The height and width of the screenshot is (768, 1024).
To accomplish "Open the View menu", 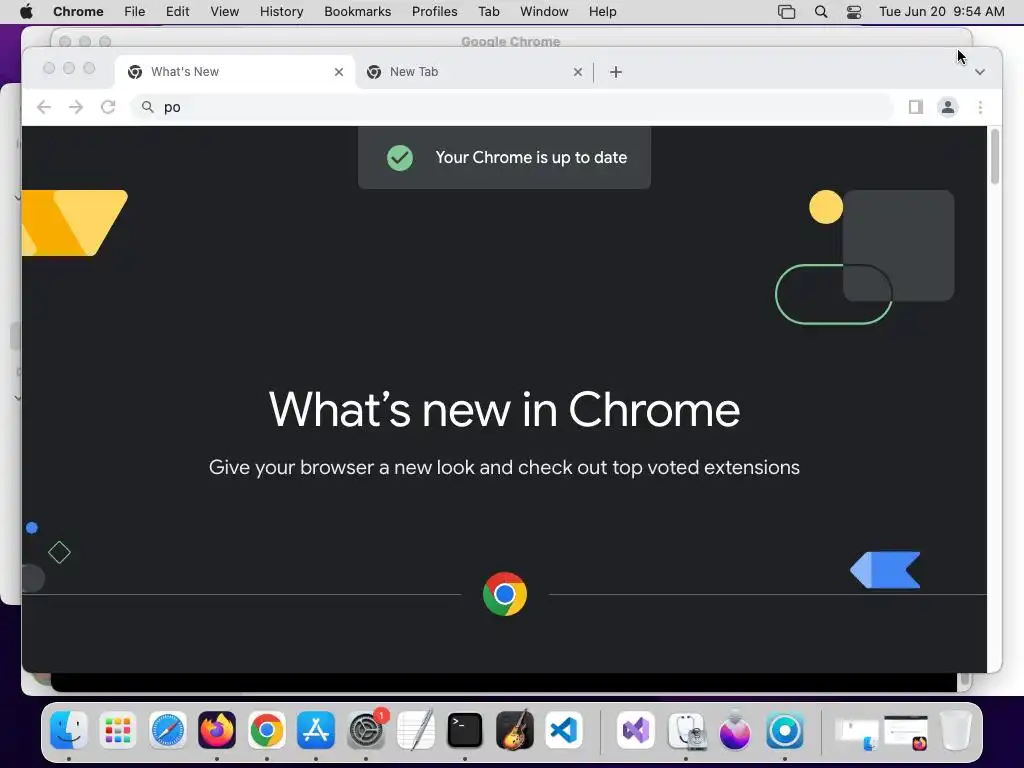I will click(224, 12).
